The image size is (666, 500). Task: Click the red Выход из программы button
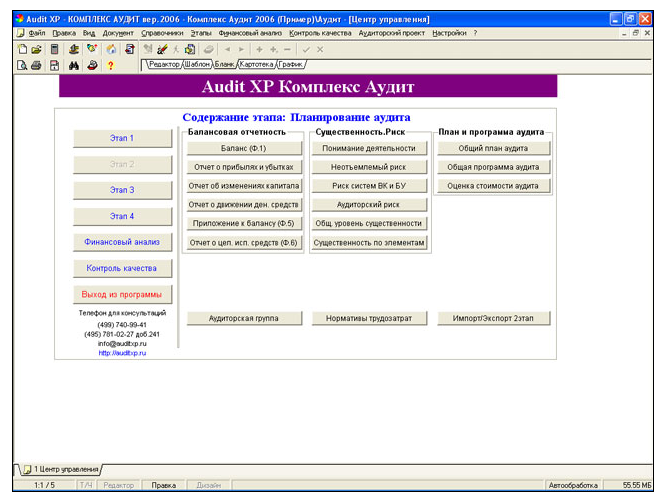tap(122, 294)
